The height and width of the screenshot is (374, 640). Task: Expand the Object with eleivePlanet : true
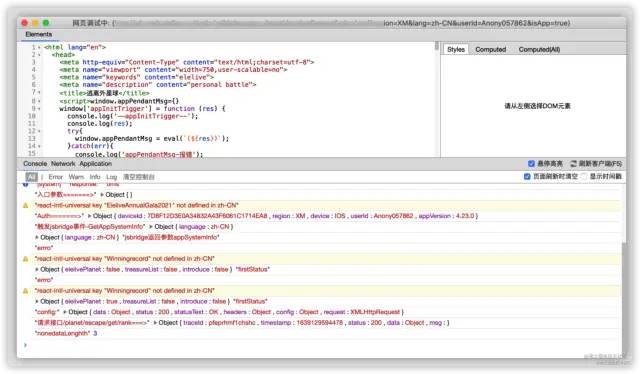click(37, 301)
